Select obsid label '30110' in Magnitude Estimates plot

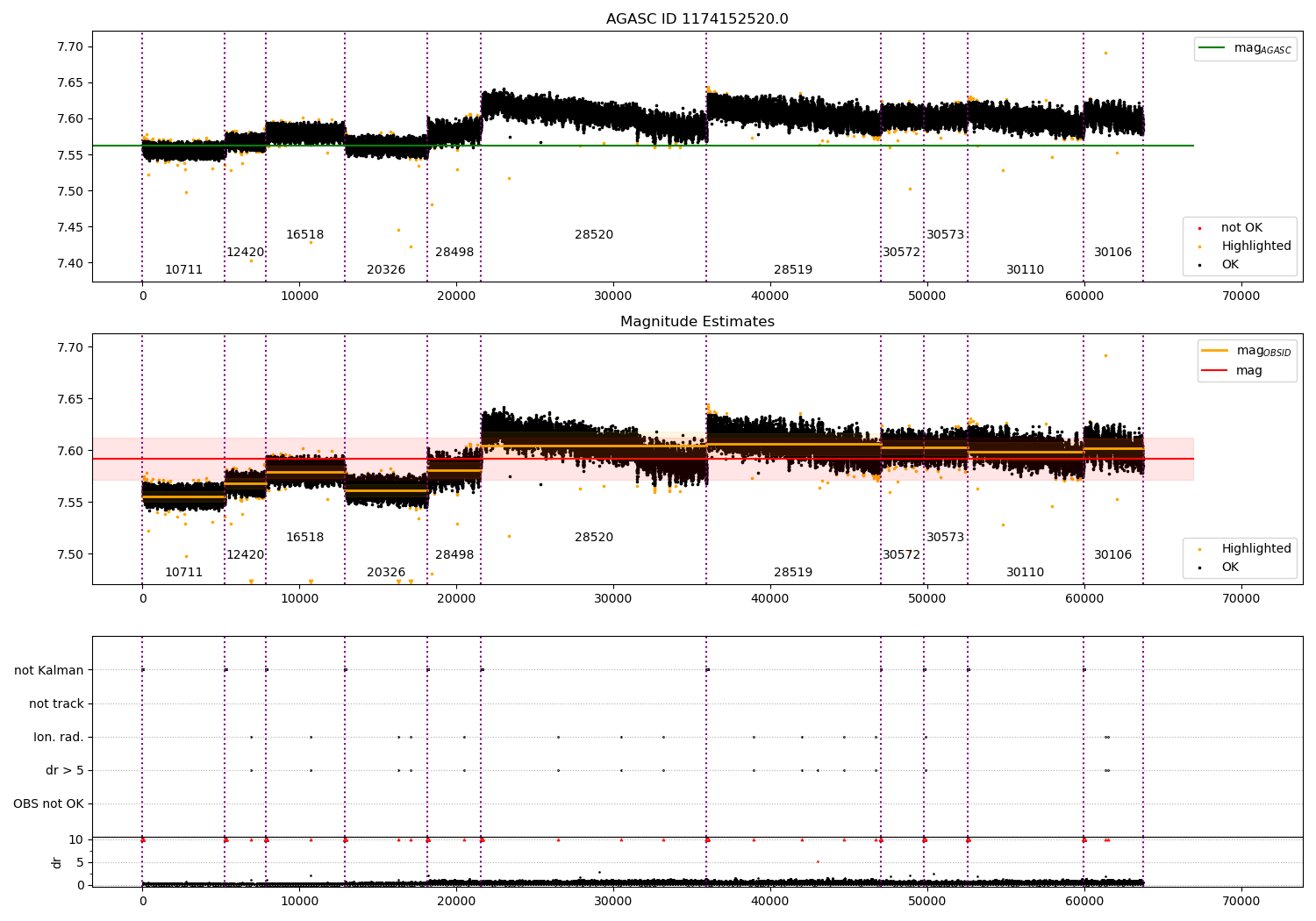1026,573
